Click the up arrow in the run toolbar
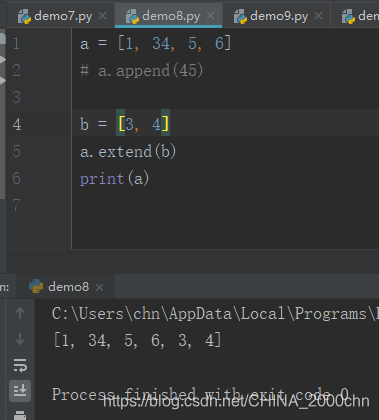 coord(20,313)
